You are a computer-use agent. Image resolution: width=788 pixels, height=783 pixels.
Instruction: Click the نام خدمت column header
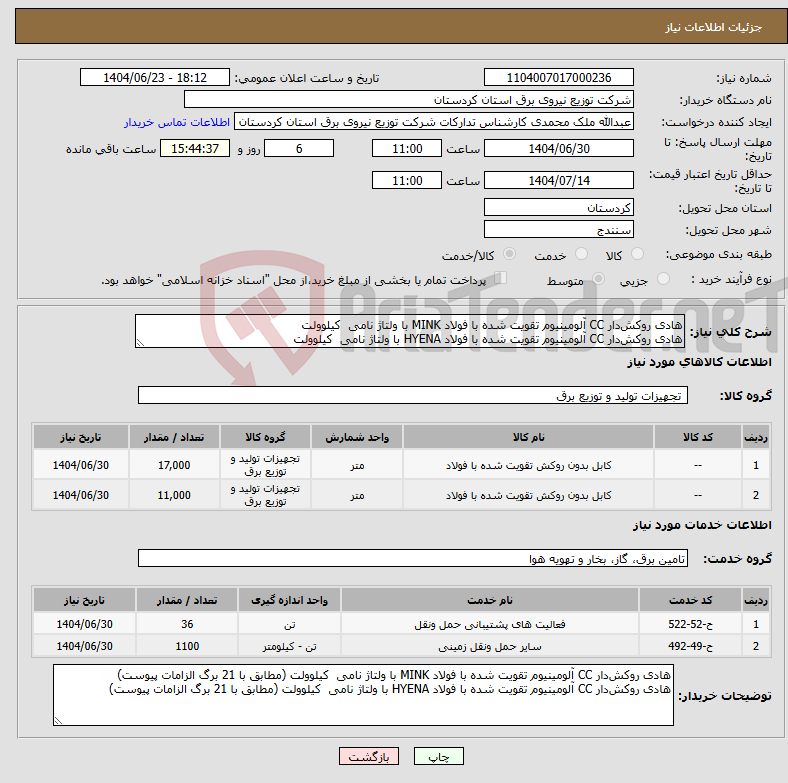489,600
